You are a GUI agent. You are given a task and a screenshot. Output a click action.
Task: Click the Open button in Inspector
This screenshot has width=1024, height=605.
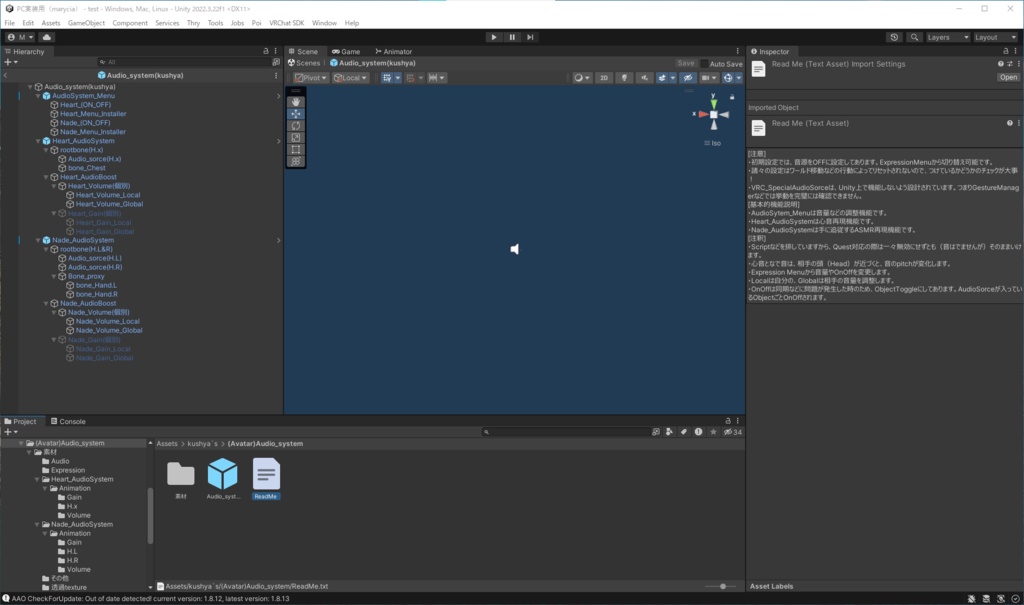tap(1008, 77)
